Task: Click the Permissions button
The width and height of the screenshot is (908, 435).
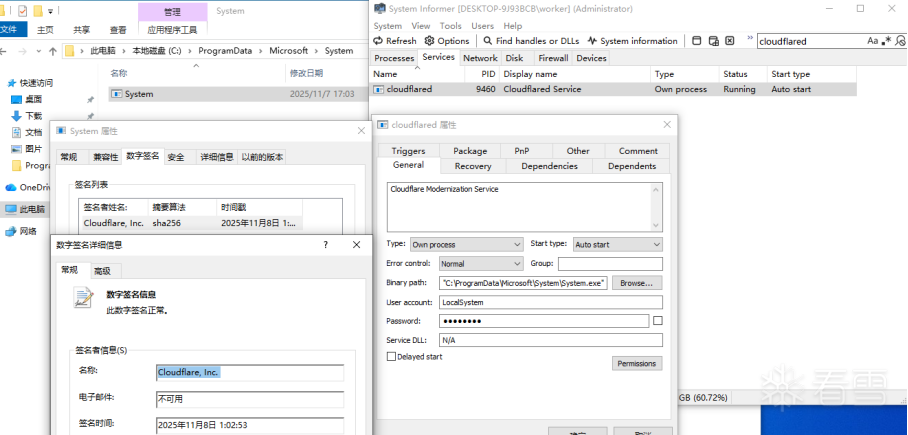Action: click(x=637, y=363)
